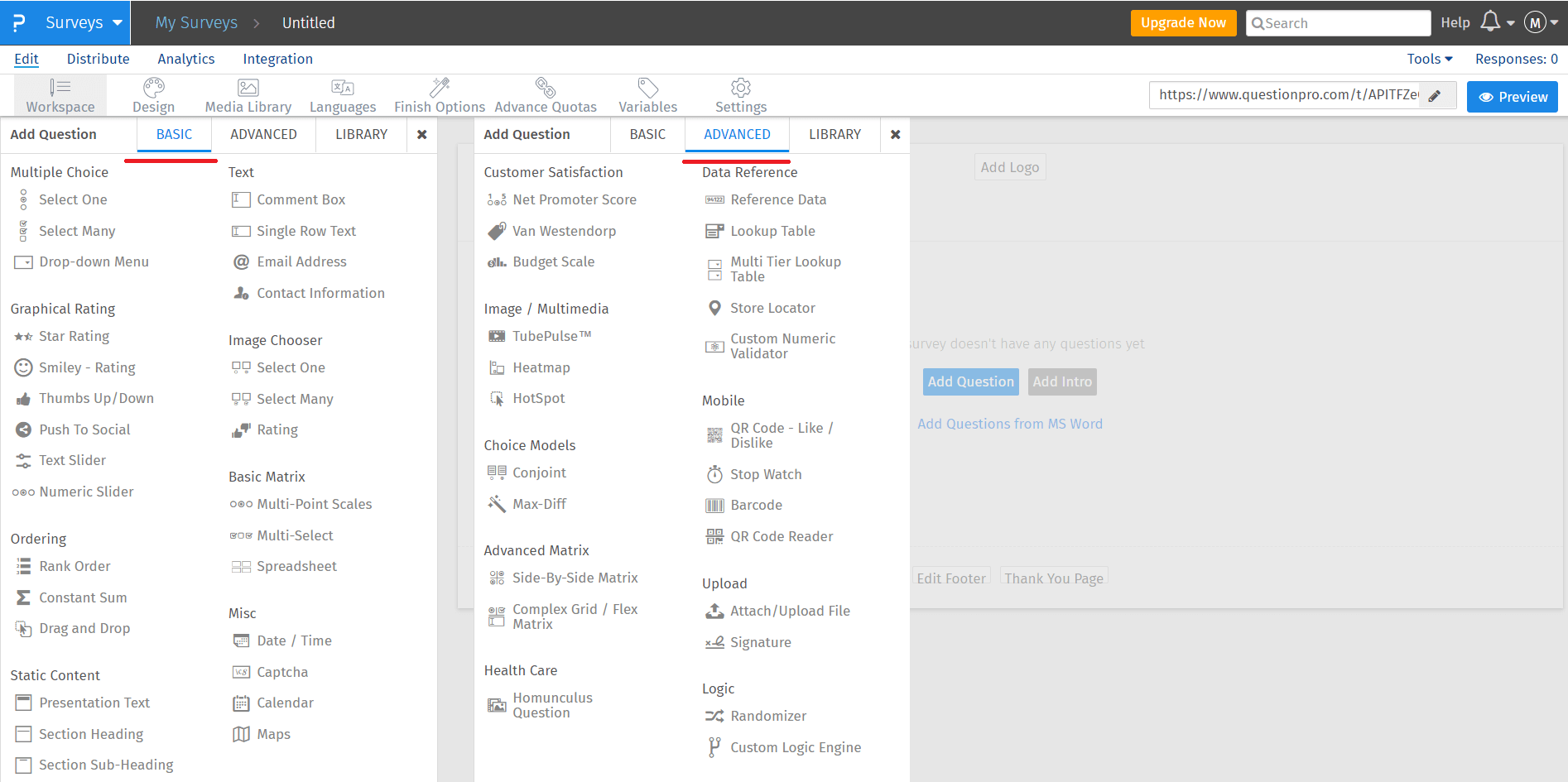Add a Signature upload question

[760, 642]
